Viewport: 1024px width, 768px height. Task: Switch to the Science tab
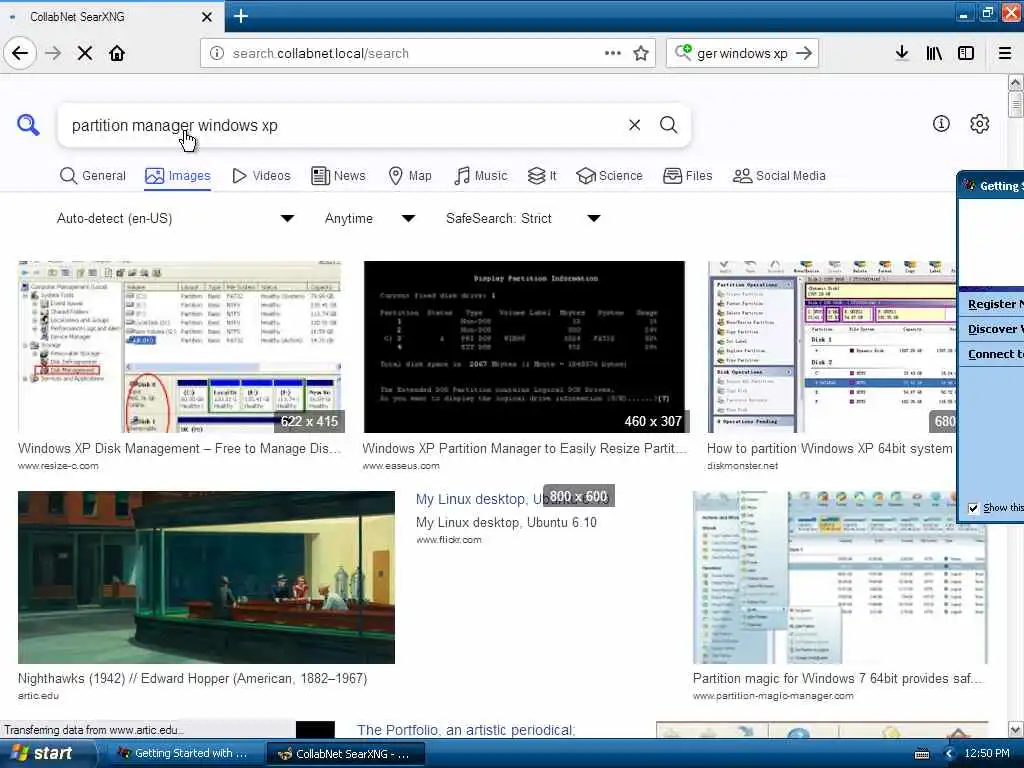point(609,176)
